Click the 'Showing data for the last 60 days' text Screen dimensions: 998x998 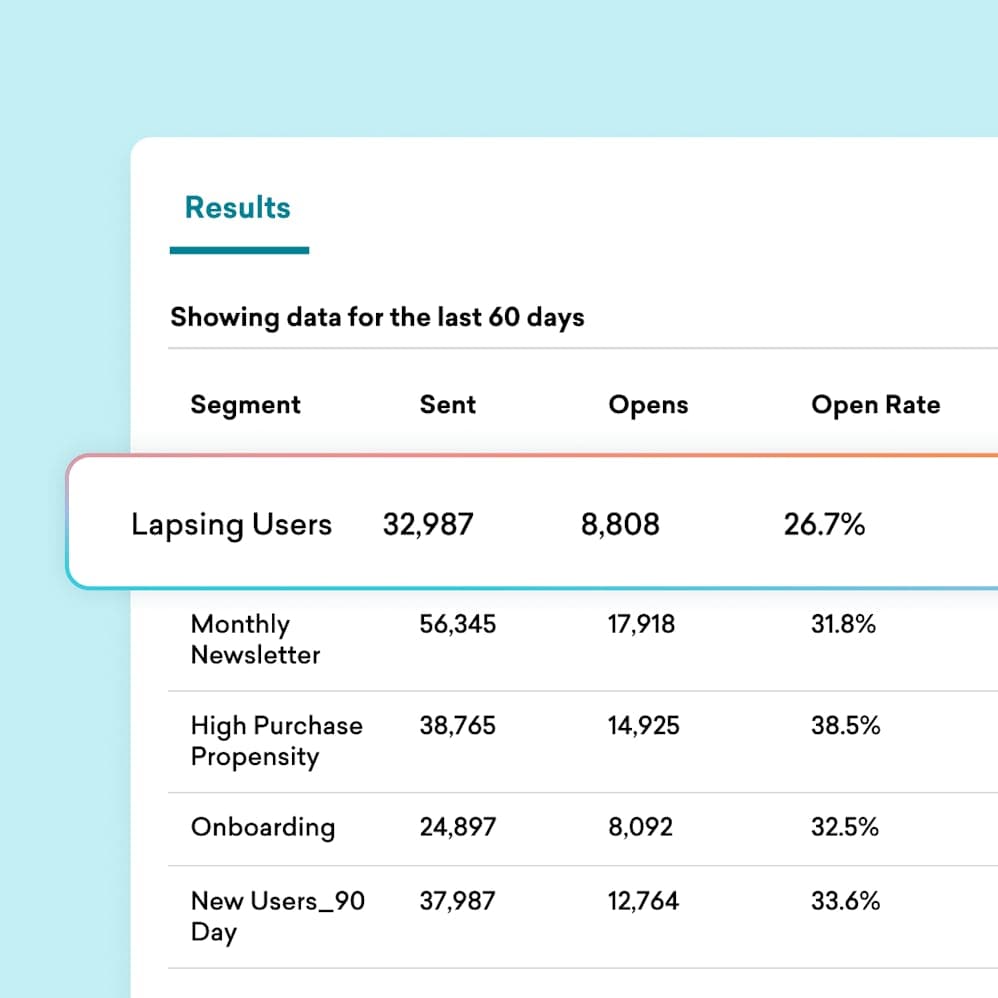pos(377,317)
